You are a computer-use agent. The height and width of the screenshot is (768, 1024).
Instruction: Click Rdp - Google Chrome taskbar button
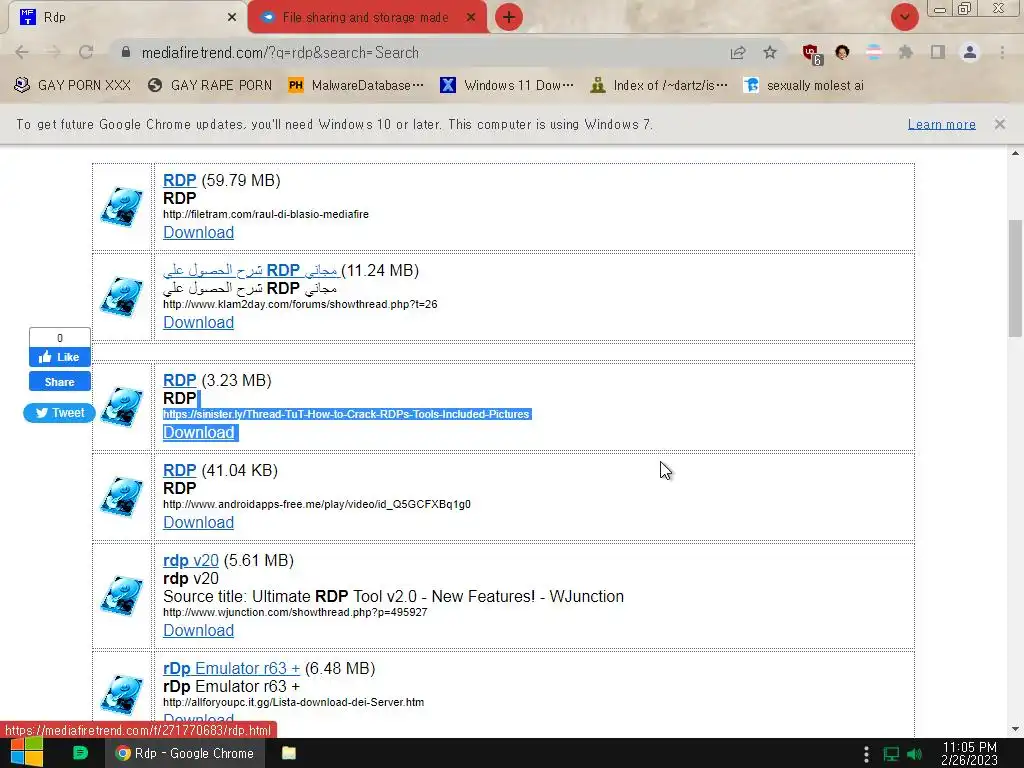(x=185, y=753)
